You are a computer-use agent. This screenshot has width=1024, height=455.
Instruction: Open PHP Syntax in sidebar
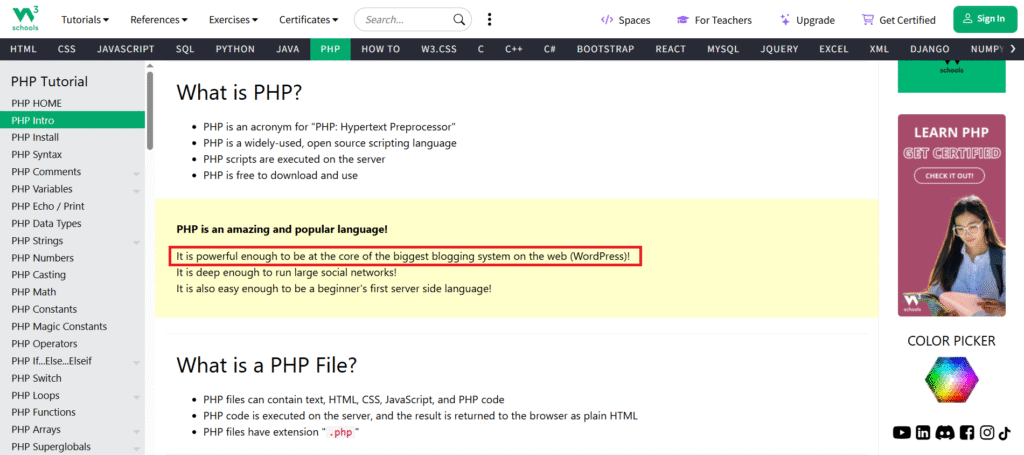click(36, 154)
